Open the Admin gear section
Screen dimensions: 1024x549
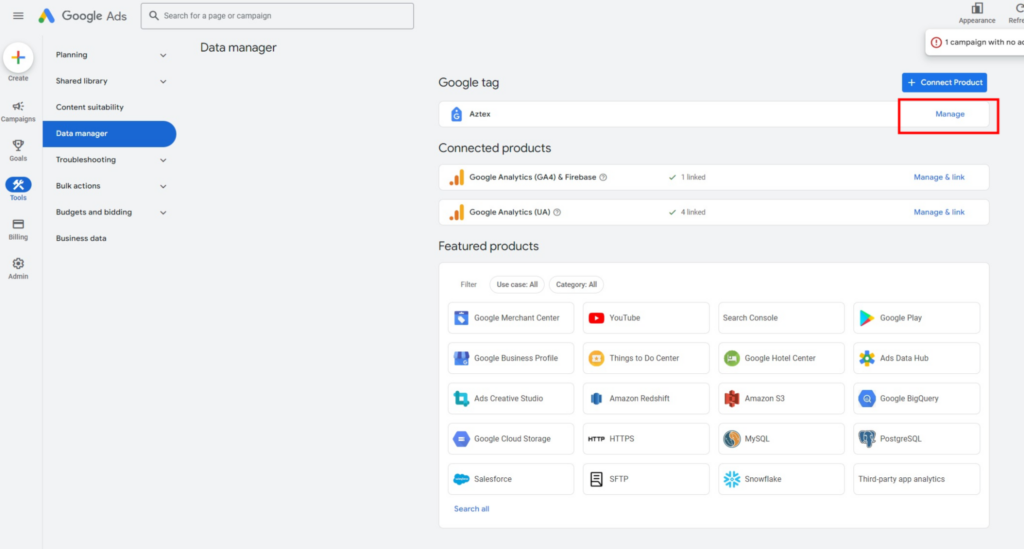point(18,268)
